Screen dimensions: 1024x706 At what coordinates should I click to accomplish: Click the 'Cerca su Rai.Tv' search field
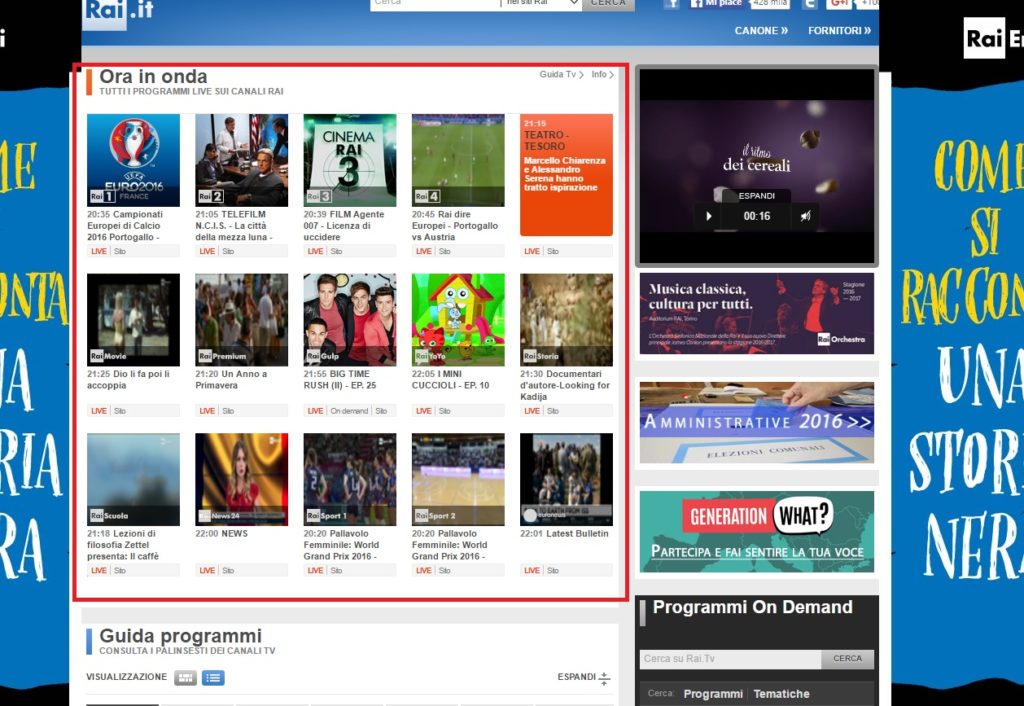(x=730, y=659)
